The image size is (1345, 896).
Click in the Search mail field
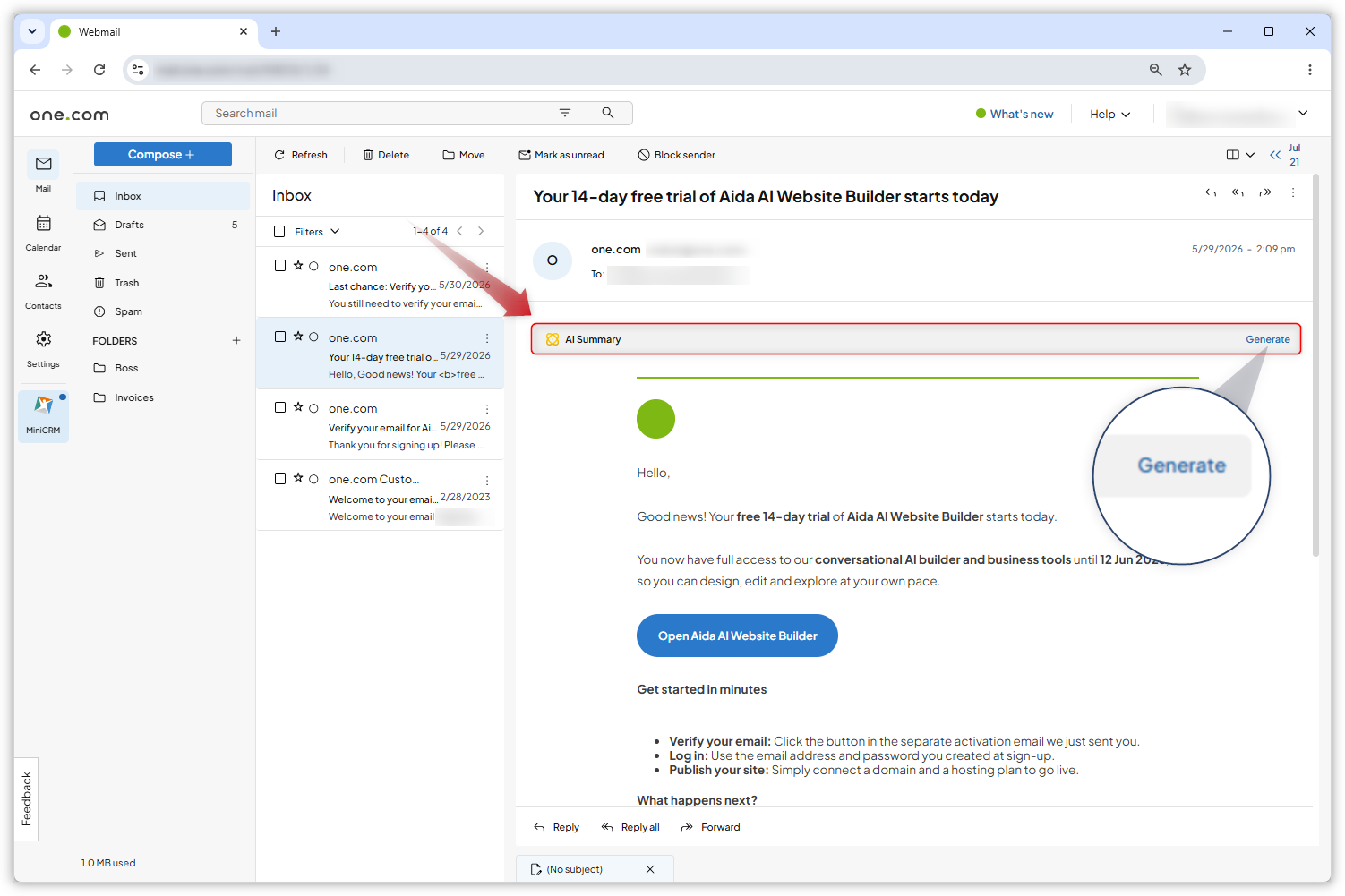(381, 113)
